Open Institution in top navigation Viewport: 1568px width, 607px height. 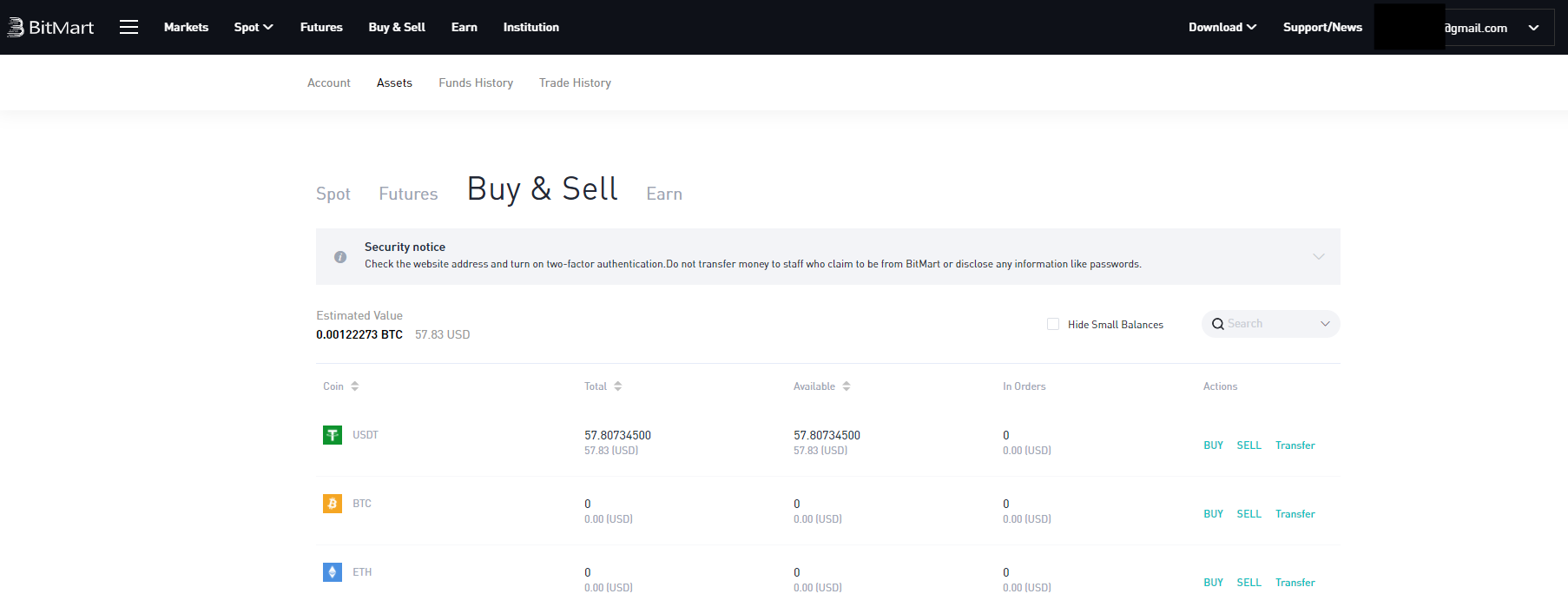click(531, 27)
